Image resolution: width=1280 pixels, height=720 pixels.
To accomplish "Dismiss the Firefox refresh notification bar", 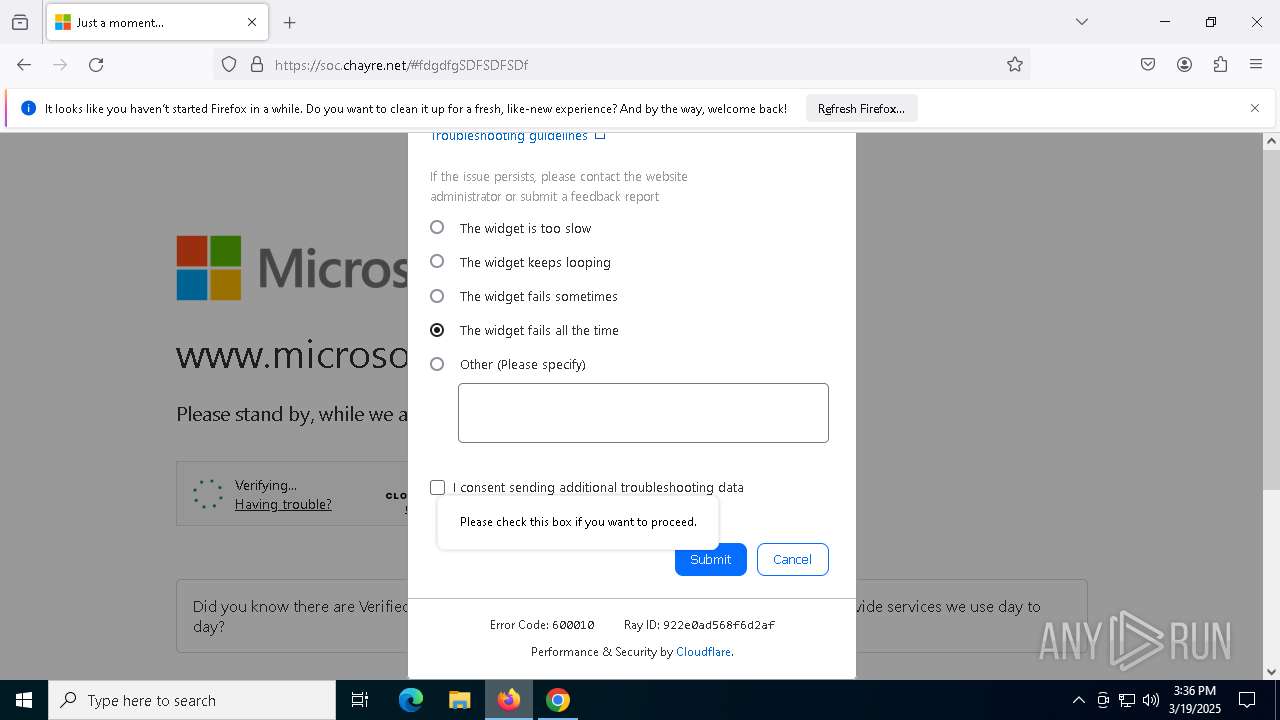I will point(1255,108).
